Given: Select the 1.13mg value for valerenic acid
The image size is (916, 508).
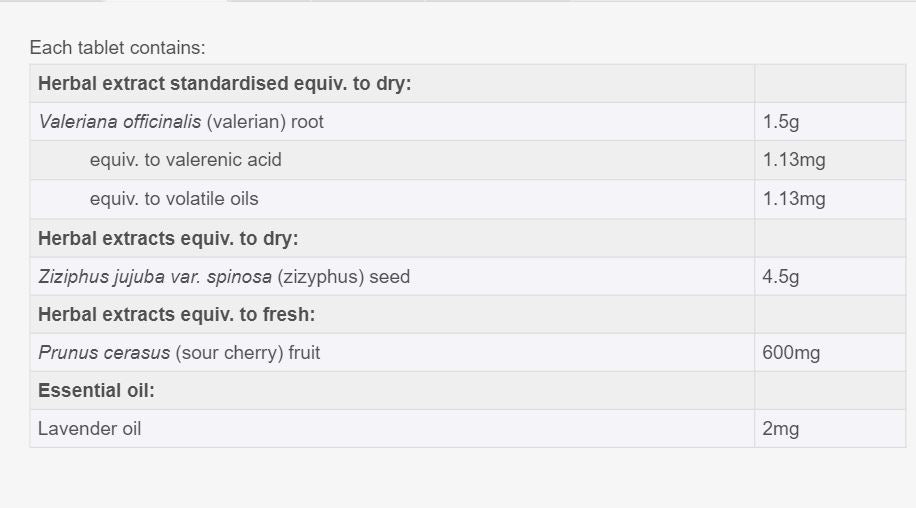Looking at the screenshot, I should pos(794,160).
